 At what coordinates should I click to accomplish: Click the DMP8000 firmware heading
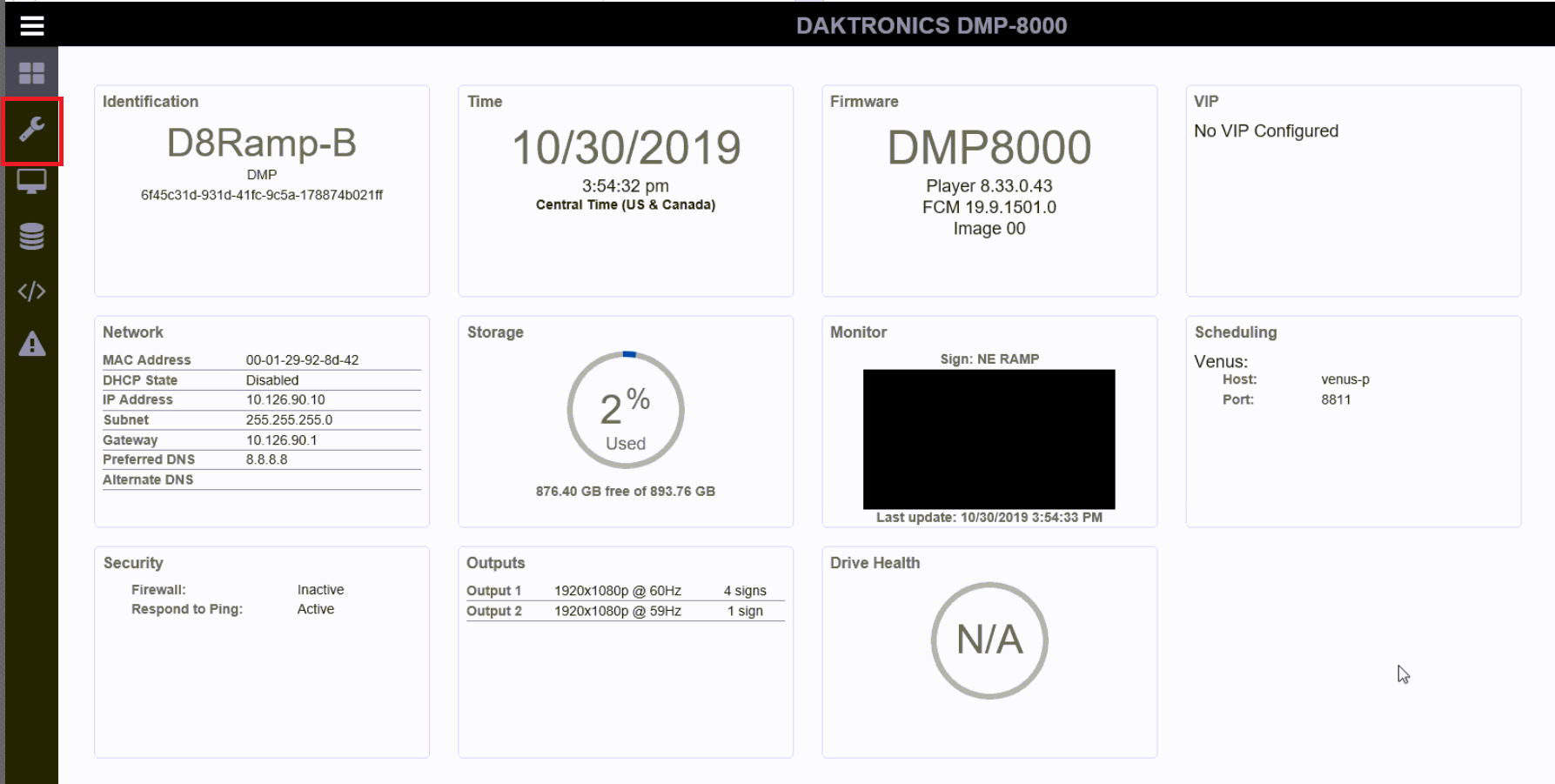pos(989,148)
